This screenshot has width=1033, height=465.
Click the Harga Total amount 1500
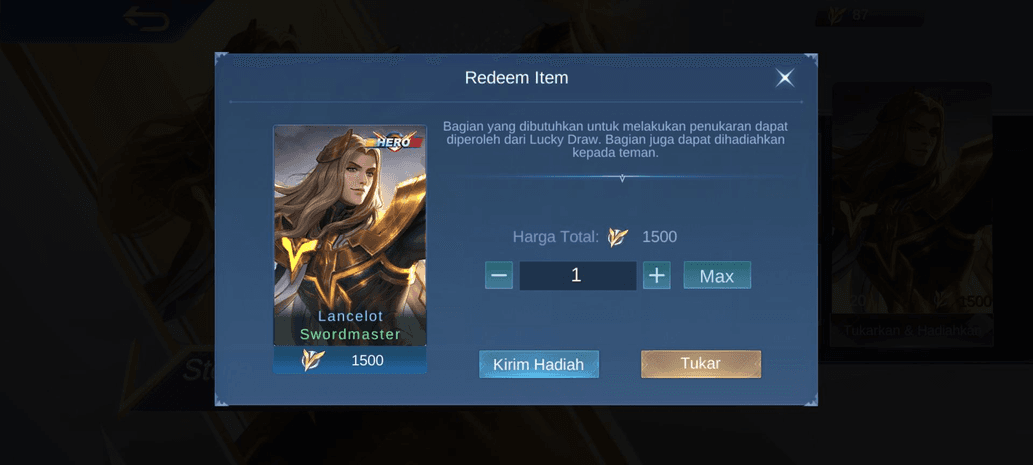(x=659, y=237)
